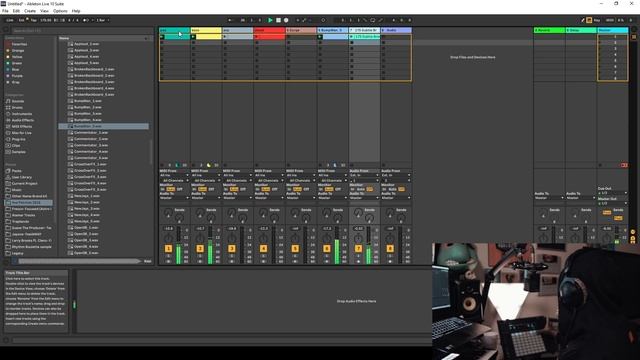Open the File menu

click(5, 11)
